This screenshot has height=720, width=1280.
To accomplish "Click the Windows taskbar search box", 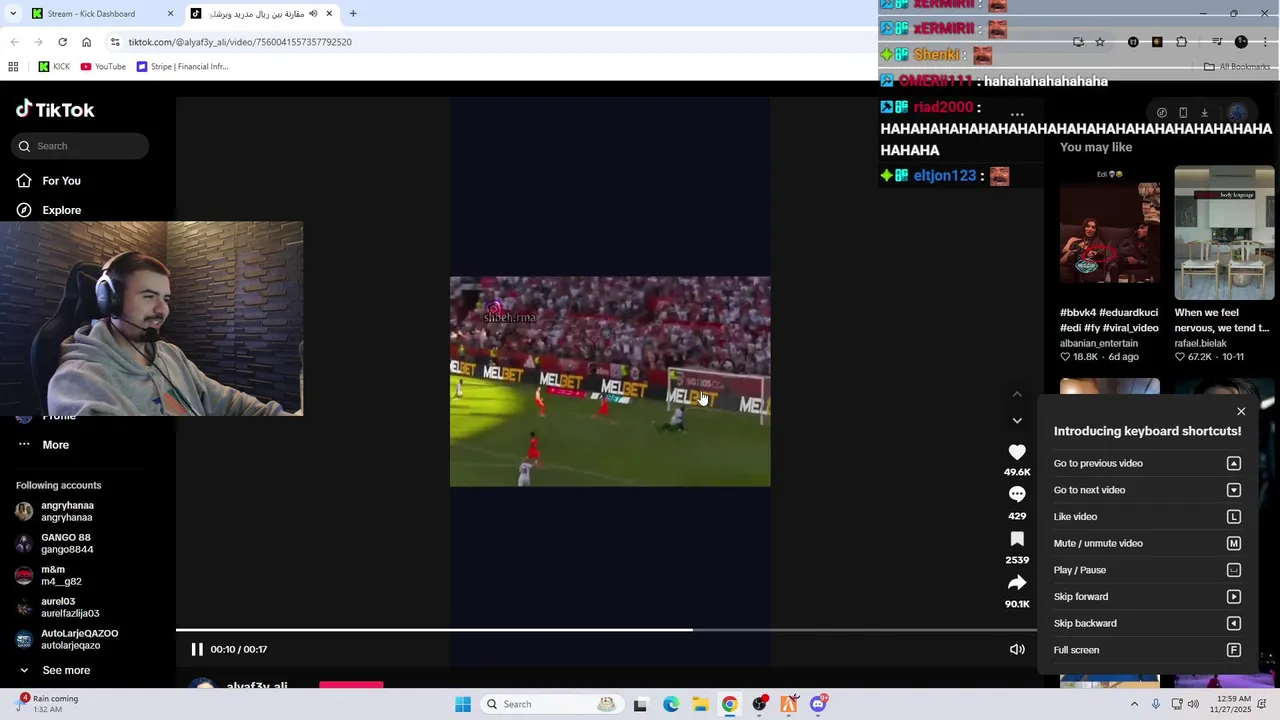I will coord(551,704).
